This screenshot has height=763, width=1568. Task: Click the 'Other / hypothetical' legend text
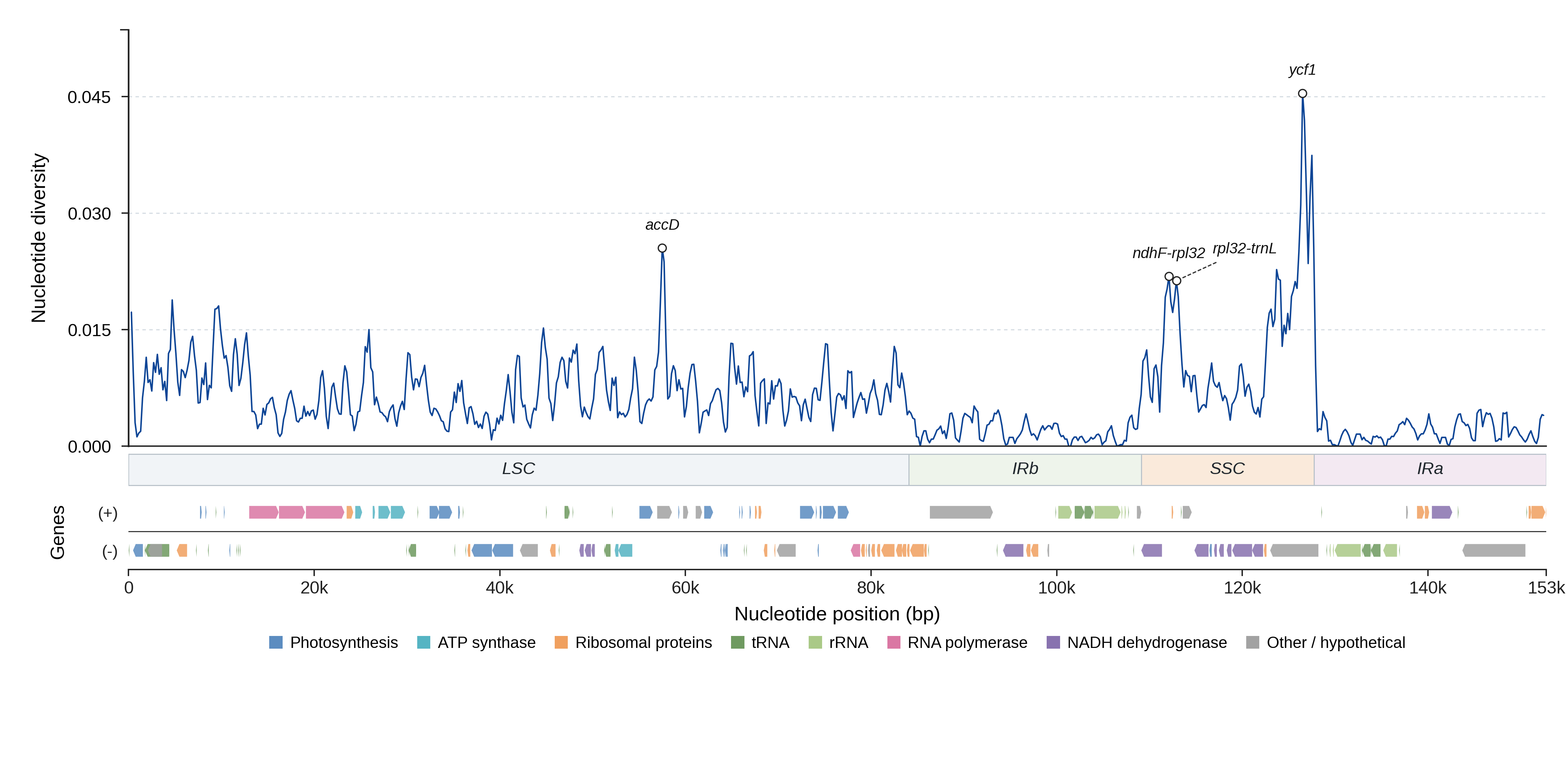coord(1336,642)
